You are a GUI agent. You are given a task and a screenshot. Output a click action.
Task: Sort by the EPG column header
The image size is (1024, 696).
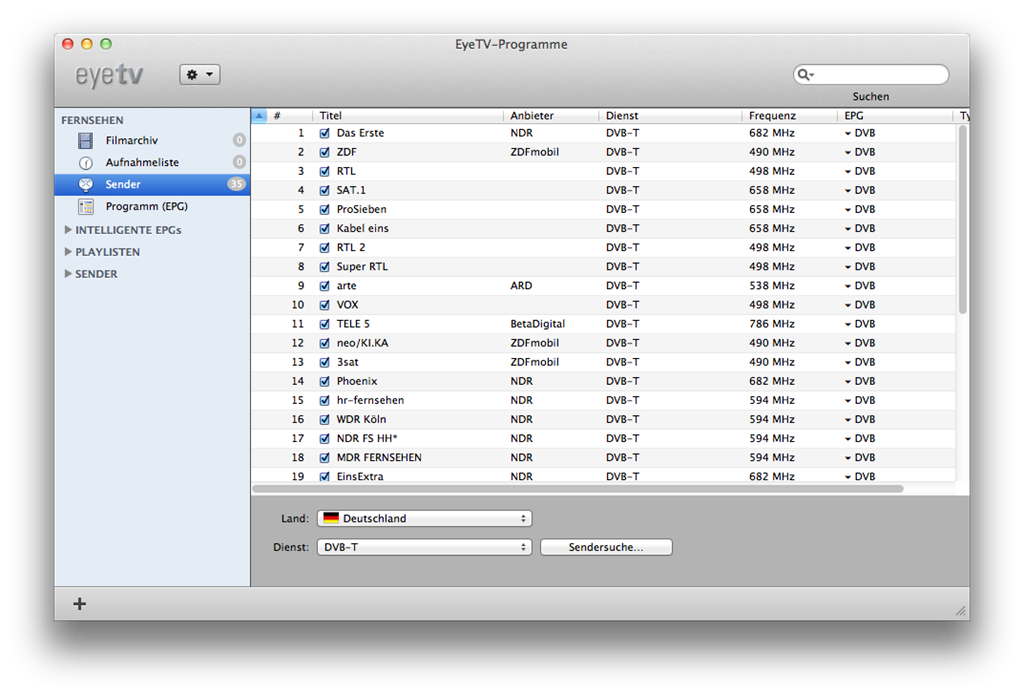tap(895, 116)
